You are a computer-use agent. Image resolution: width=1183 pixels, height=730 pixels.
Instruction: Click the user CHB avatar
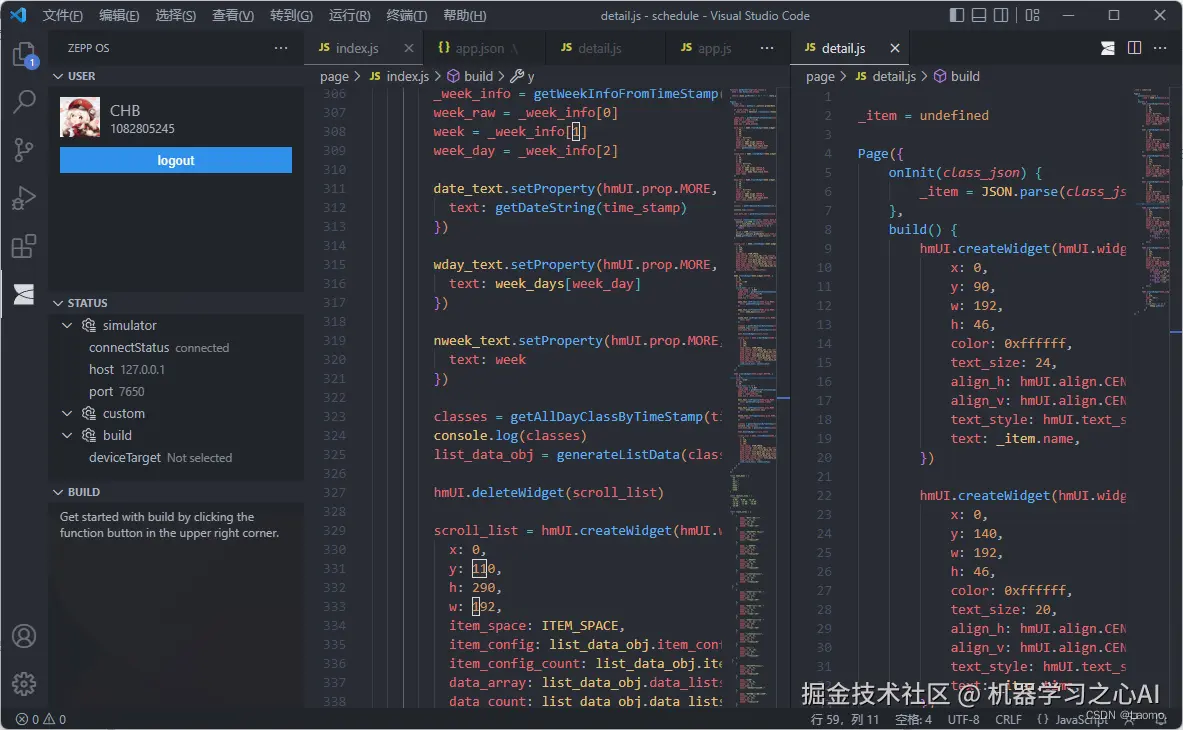[x=80, y=117]
